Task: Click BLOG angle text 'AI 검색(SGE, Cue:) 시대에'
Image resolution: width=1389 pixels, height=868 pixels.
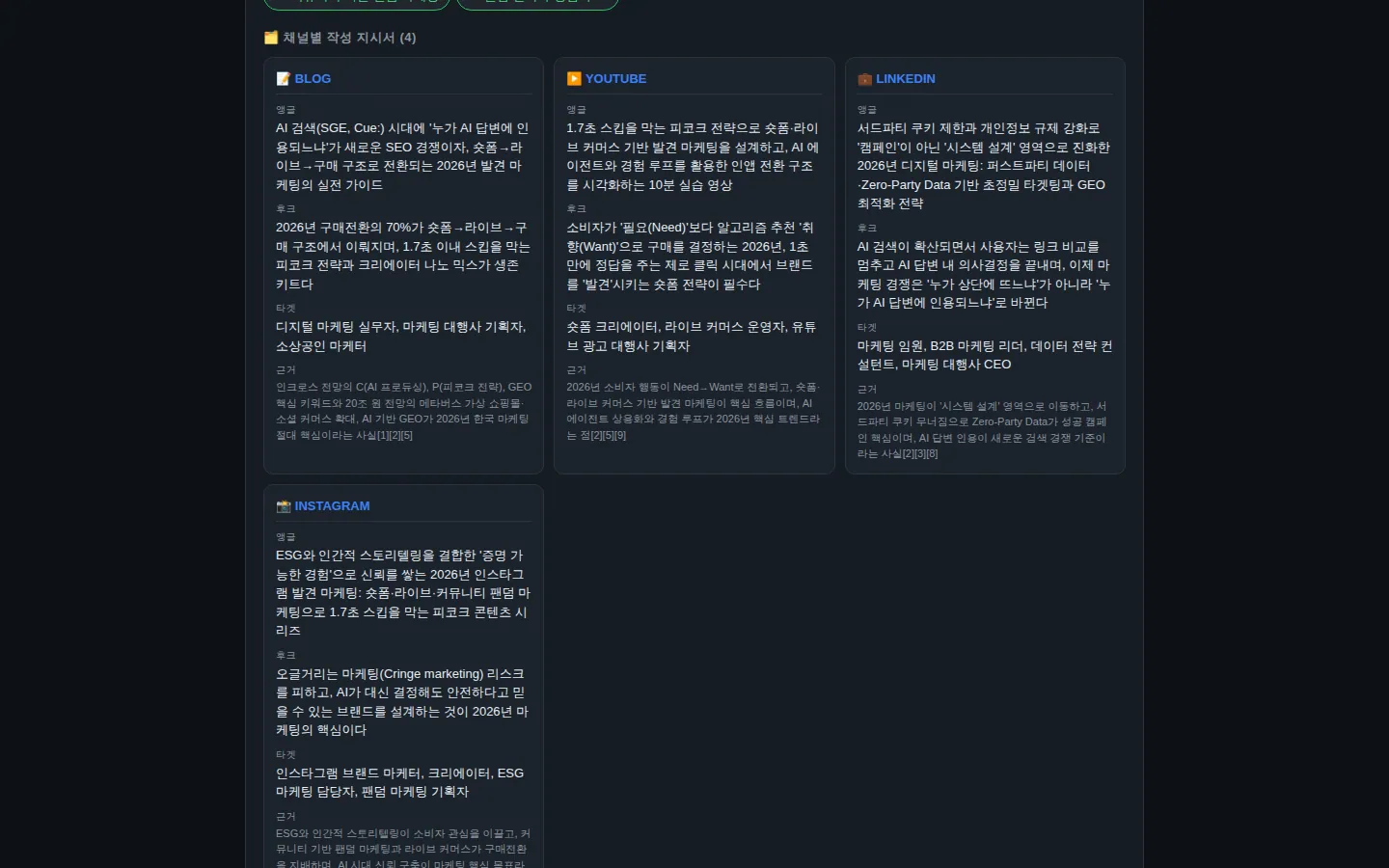Action: 352,128
